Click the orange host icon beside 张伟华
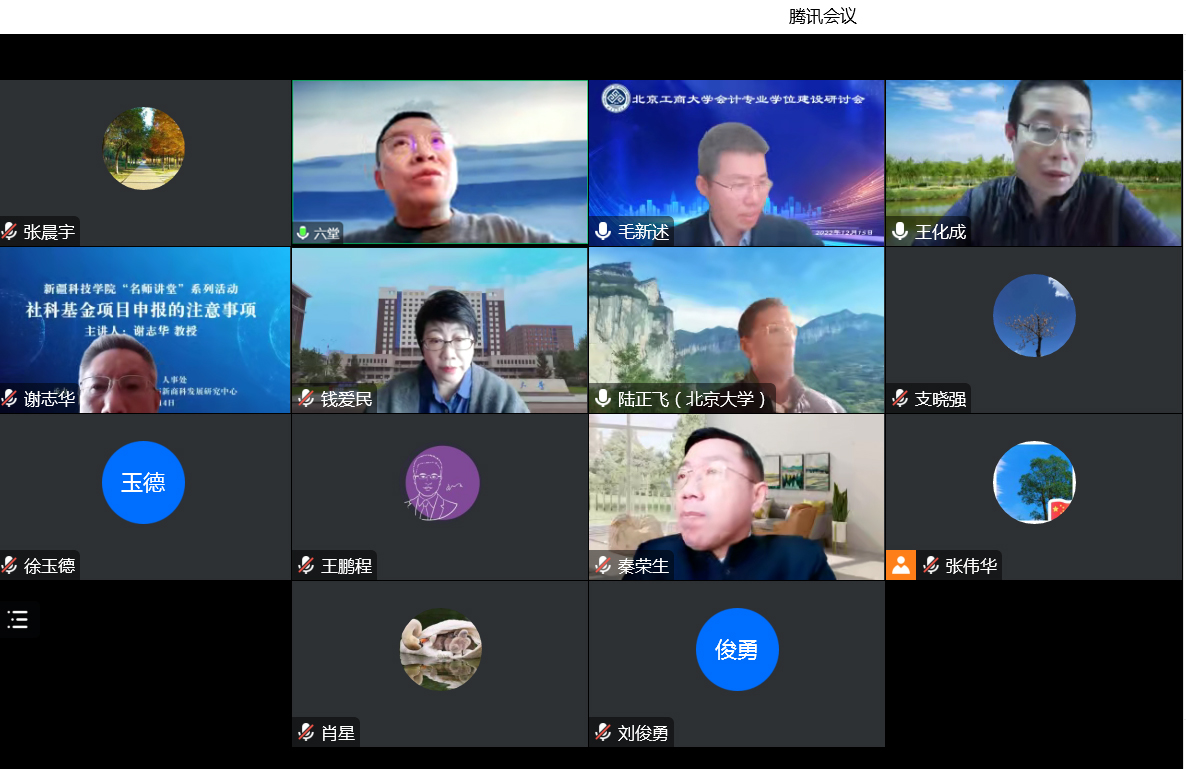This screenshot has width=1186, height=769. click(901, 565)
